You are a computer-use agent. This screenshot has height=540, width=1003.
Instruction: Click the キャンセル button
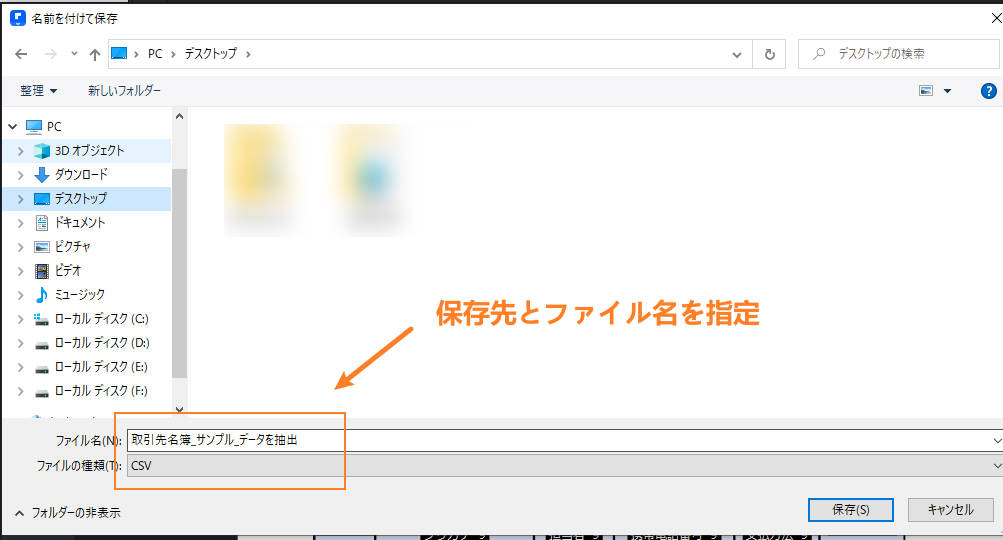point(951,510)
